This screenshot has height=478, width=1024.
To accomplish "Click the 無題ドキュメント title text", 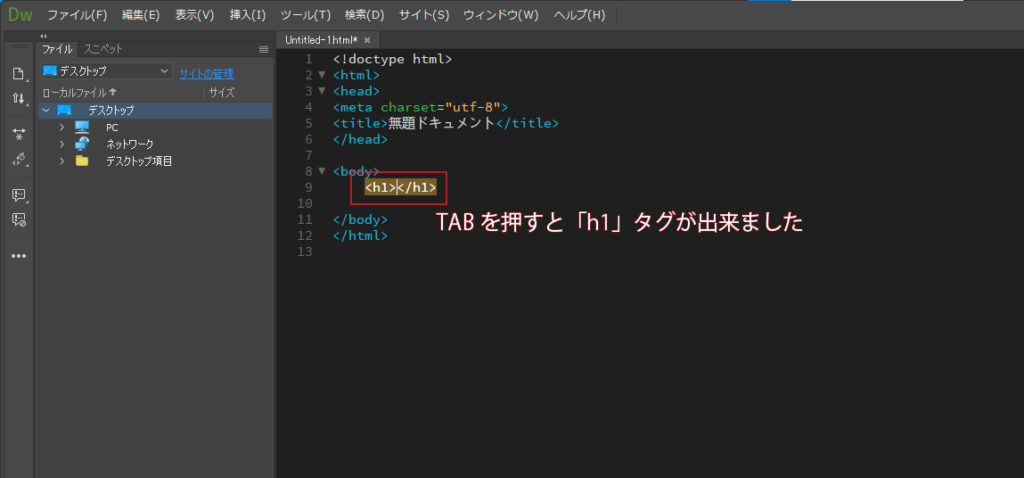I will tap(441, 123).
